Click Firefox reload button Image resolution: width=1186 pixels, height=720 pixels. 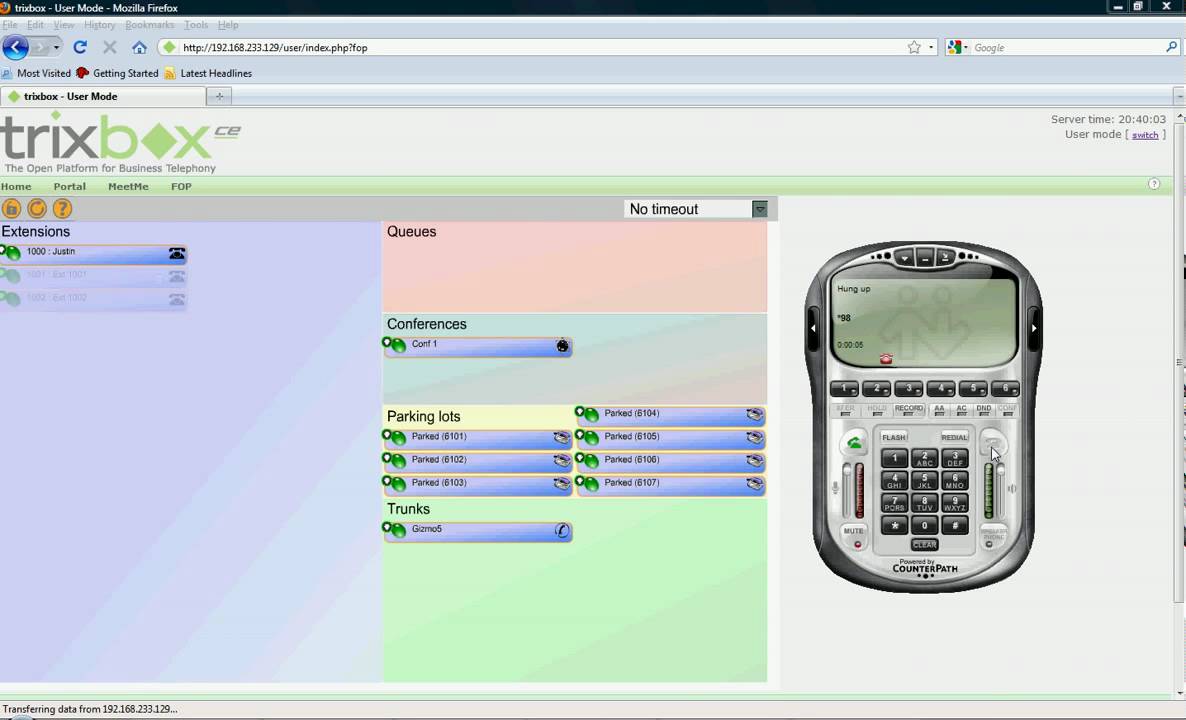pyautogui.click(x=79, y=47)
